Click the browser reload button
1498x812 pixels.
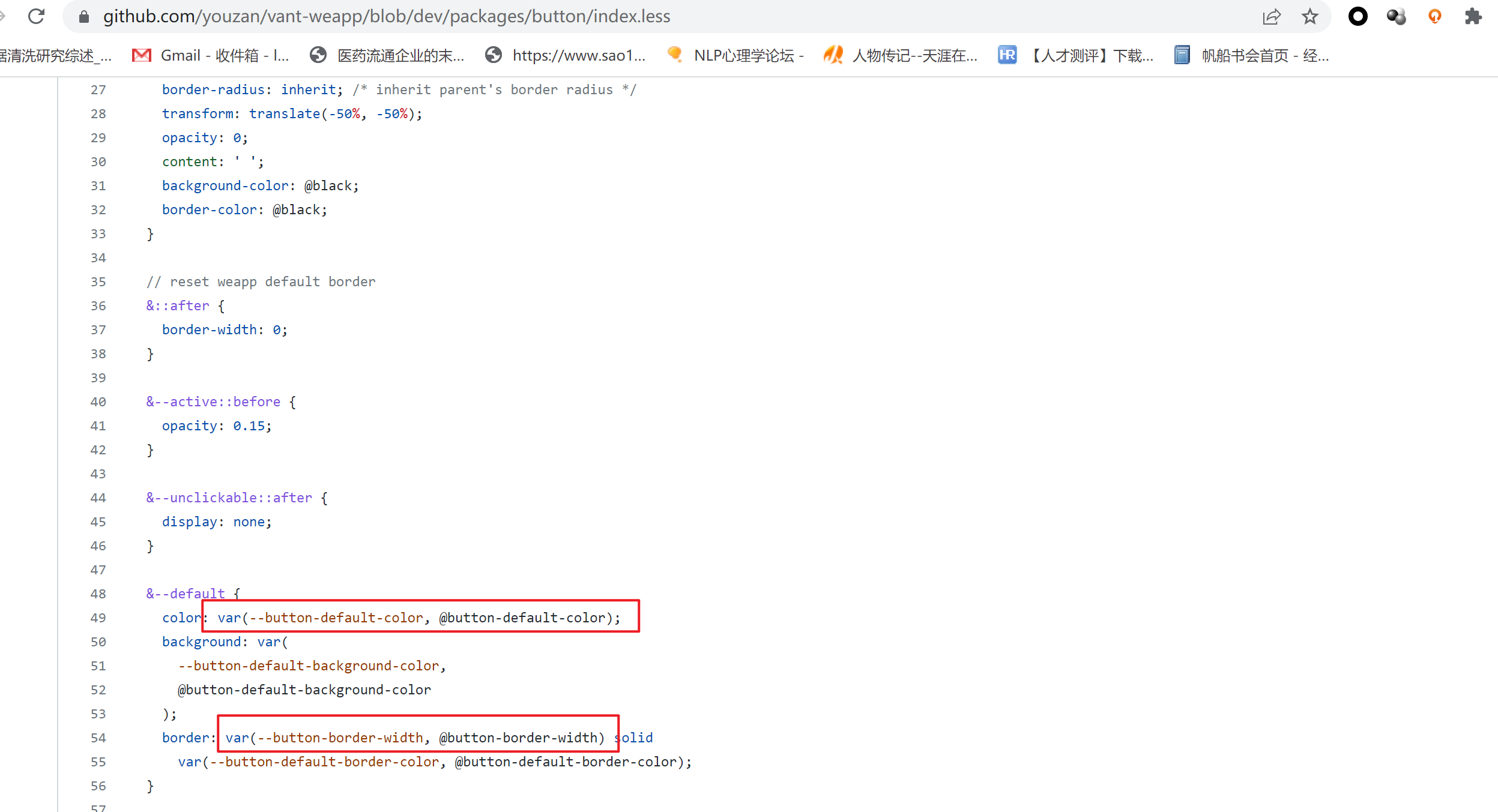(37, 16)
